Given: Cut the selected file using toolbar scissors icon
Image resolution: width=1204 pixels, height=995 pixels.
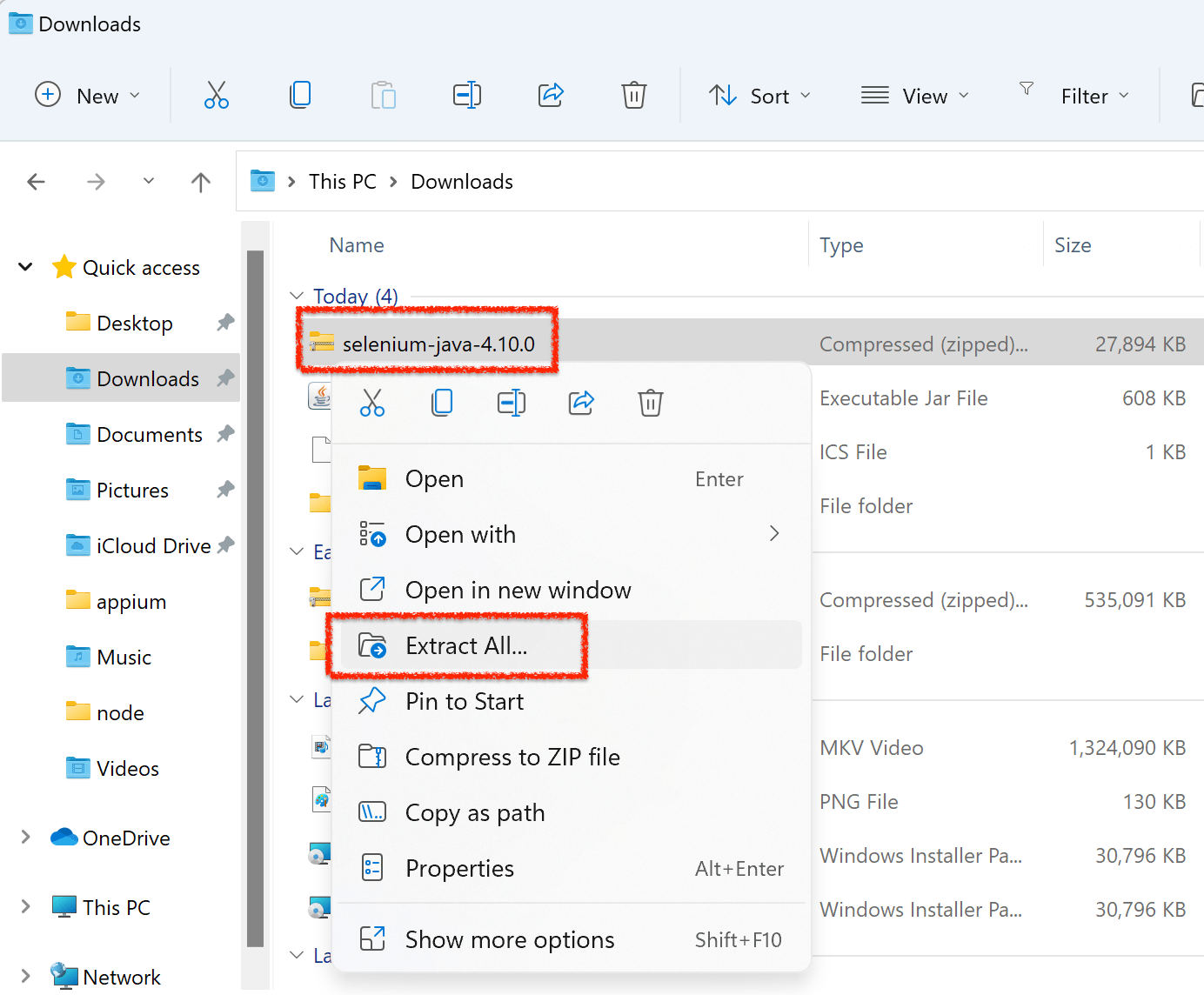Looking at the screenshot, I should [216, 95].
